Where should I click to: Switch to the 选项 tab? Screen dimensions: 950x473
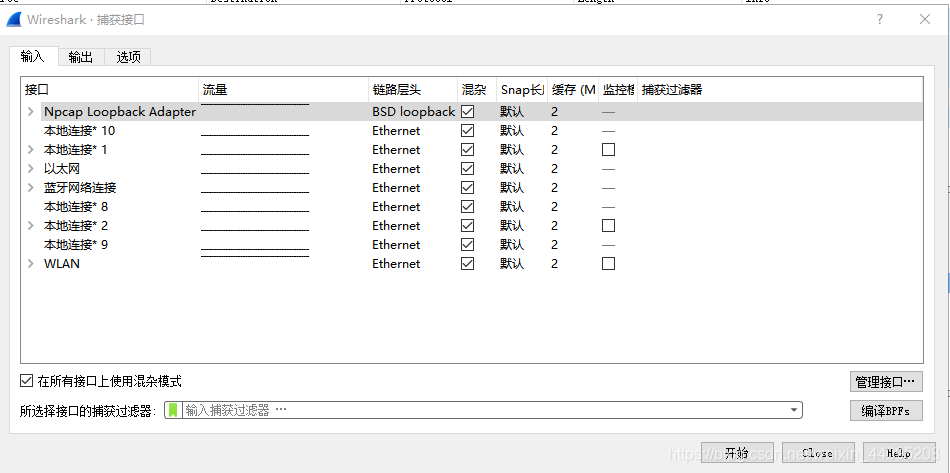128,58
